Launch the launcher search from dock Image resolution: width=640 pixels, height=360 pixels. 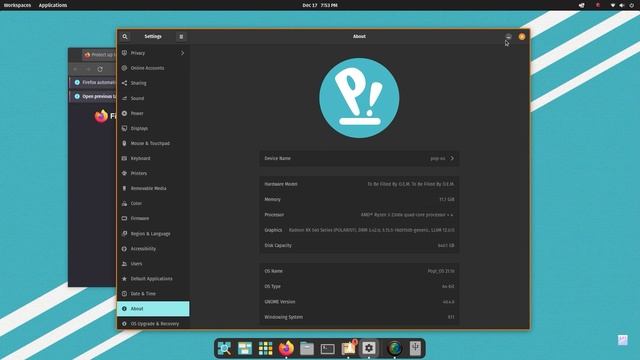[224, 349]
